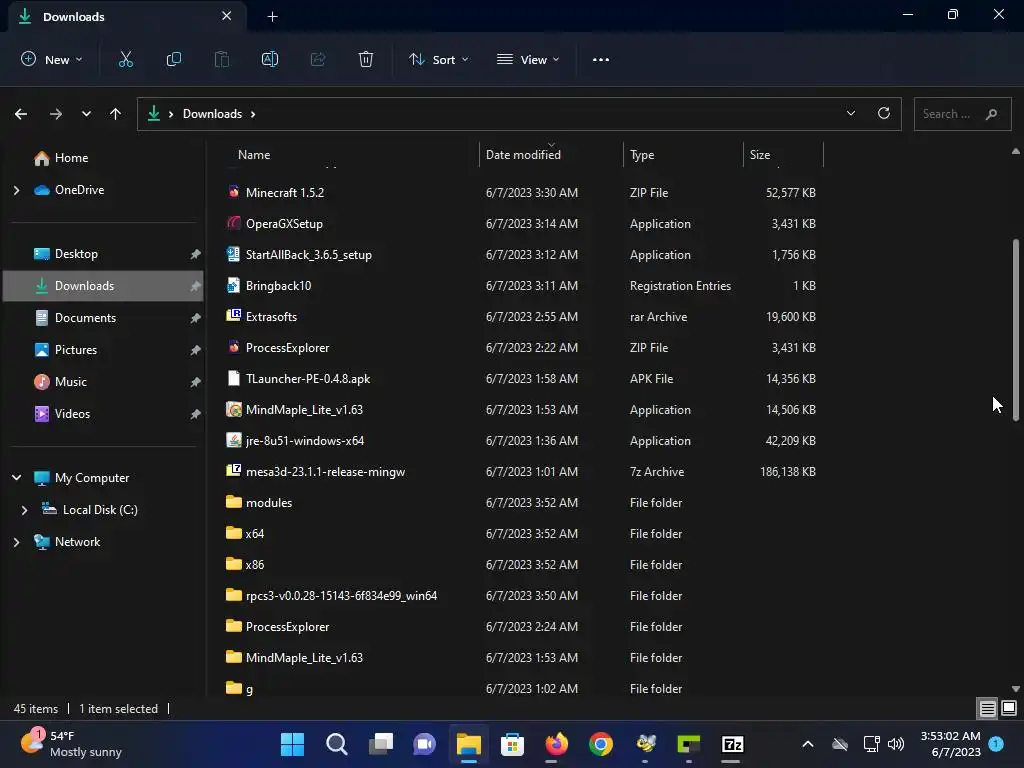
Task: Open the Start menu Windows icon
Action: click(x=292, y=744)
